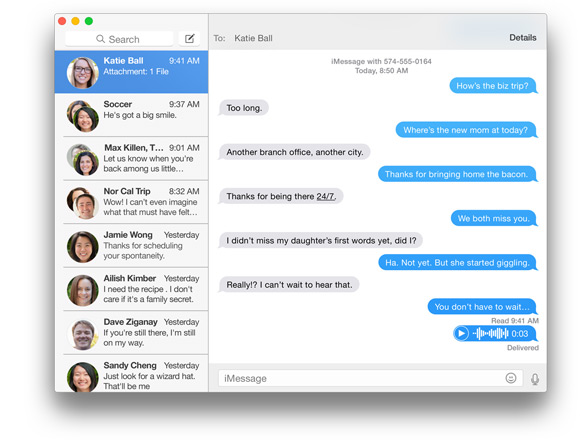Click the search magnifier icon

(x=100, y=39)
